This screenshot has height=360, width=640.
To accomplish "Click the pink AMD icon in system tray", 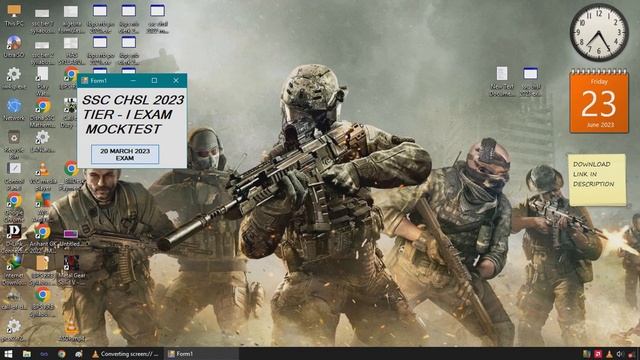I will coord(598,354).
